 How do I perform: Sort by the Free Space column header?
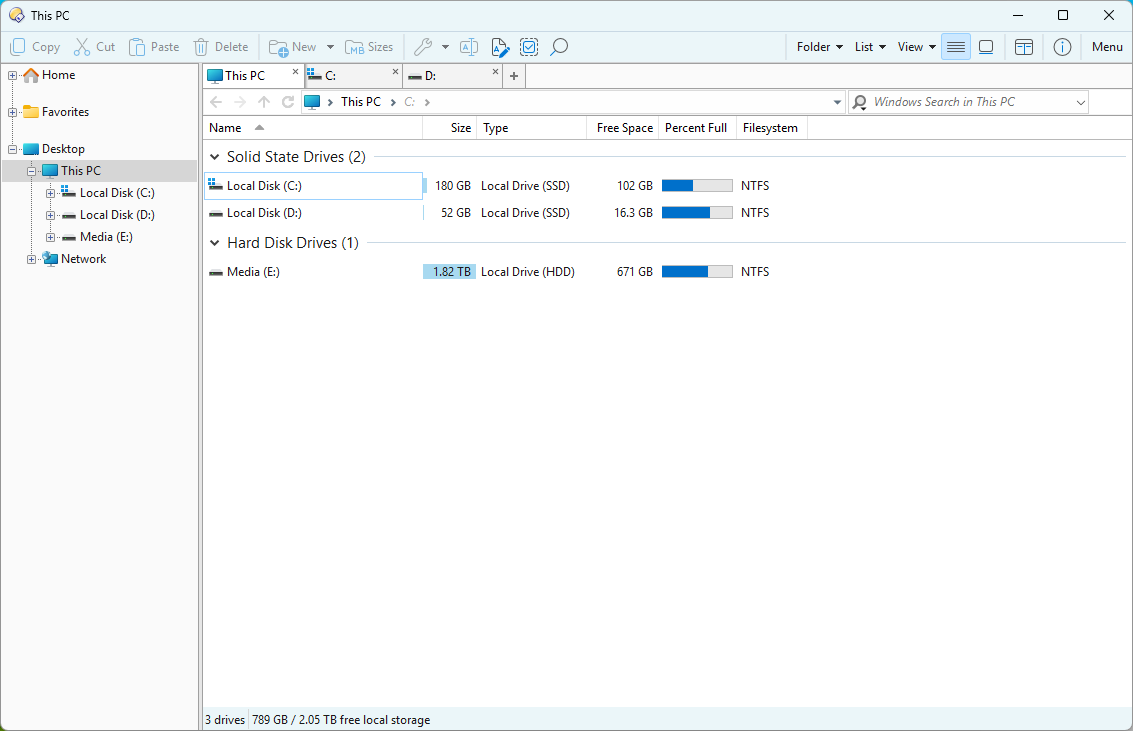click(623, 128)
